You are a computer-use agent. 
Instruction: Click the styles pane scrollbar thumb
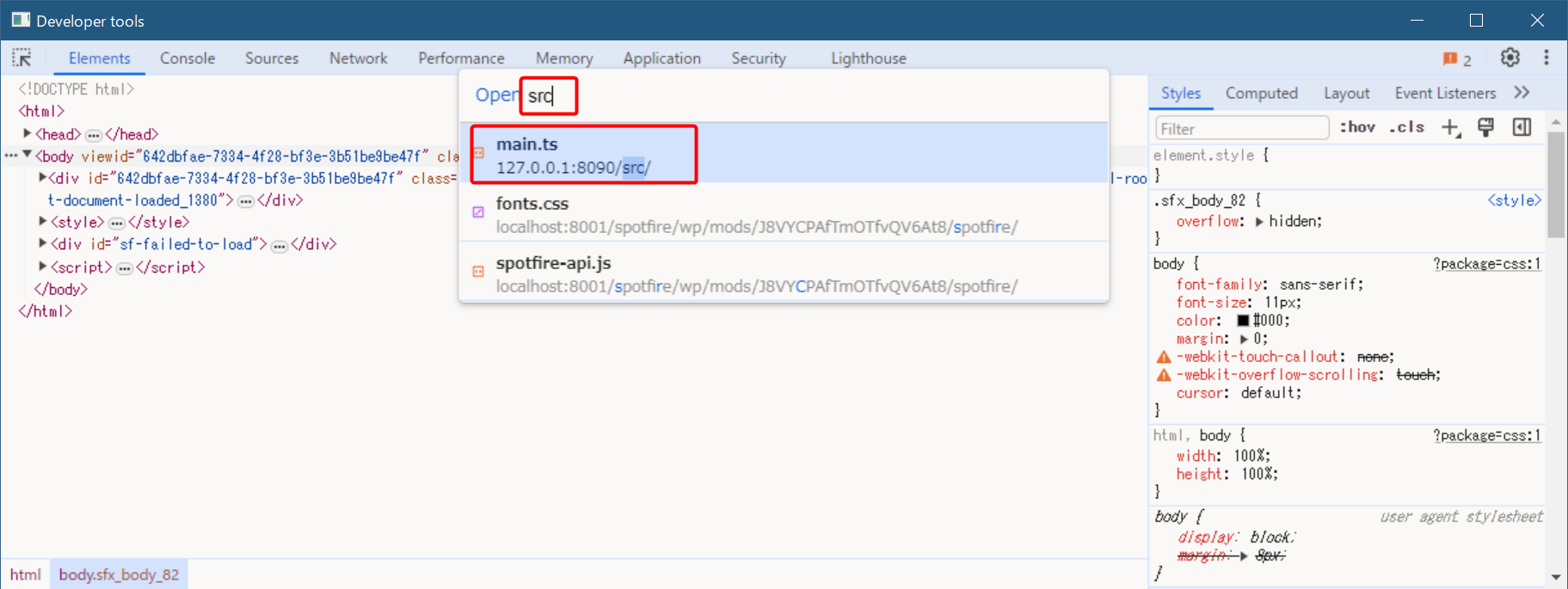coord(1555,185)
